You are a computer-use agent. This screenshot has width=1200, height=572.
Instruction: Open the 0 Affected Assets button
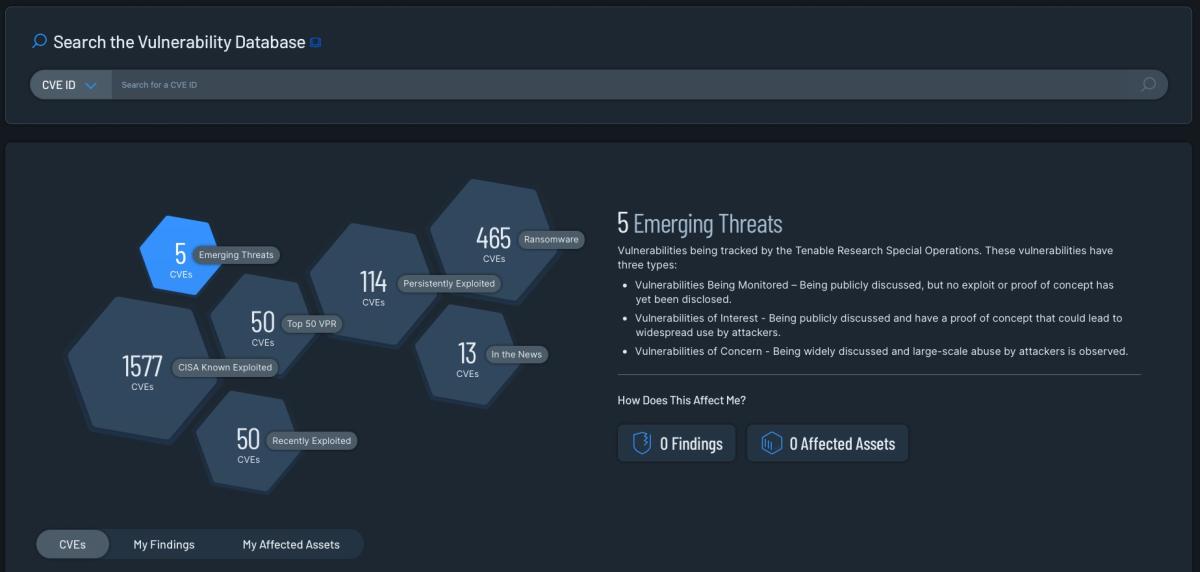click(x=828, y=443)
